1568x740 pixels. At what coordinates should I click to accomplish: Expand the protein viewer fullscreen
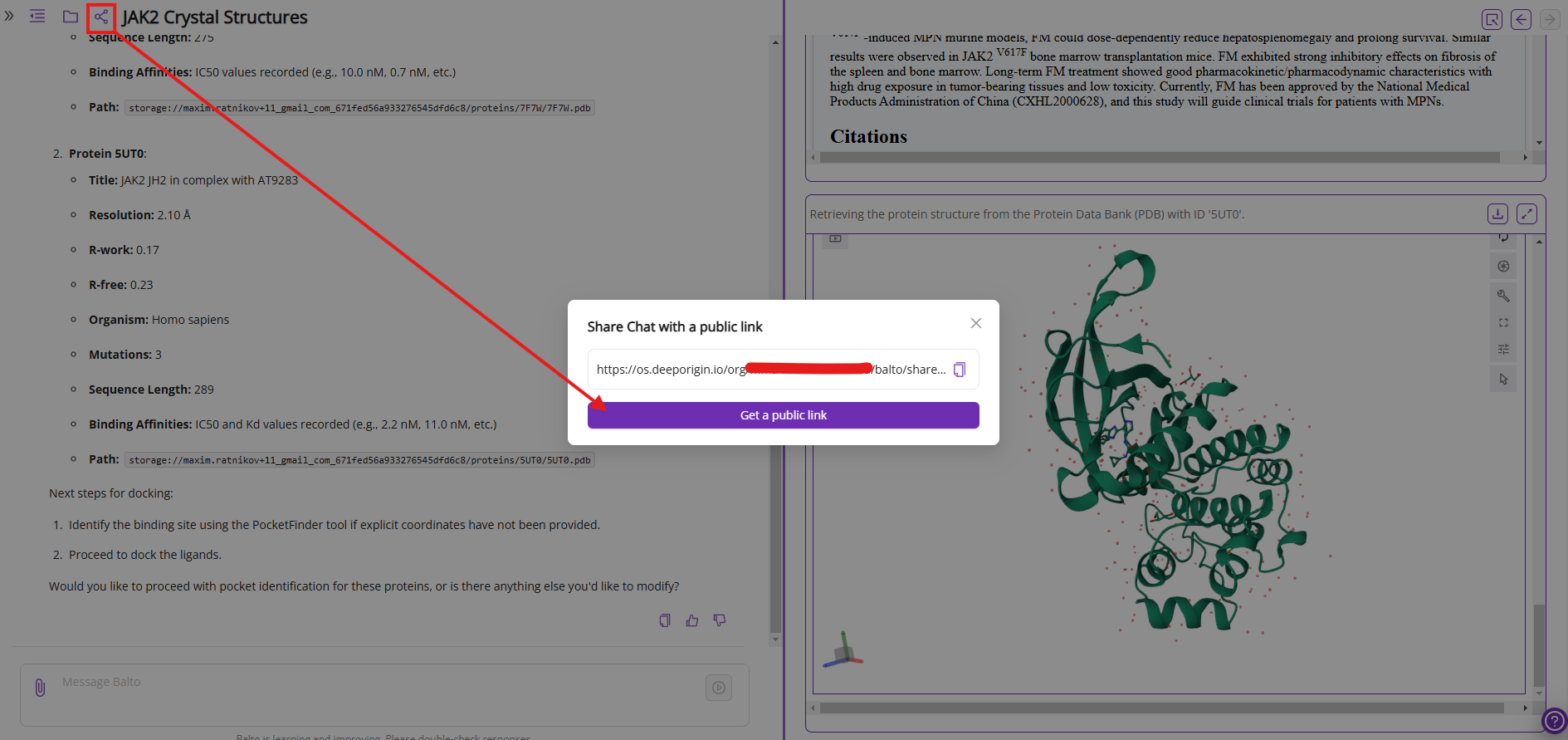coord(1526,213)
